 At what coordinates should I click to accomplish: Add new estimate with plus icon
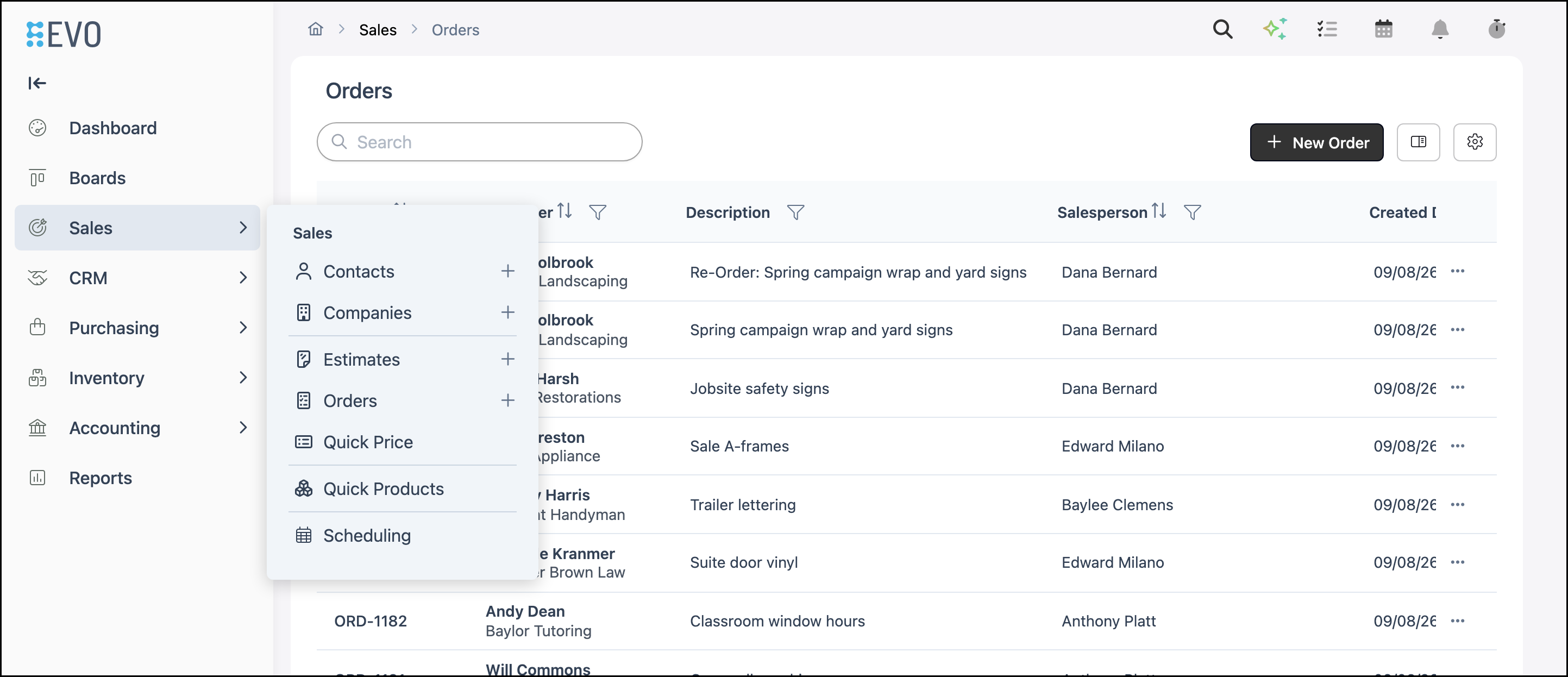click(507, 359)
